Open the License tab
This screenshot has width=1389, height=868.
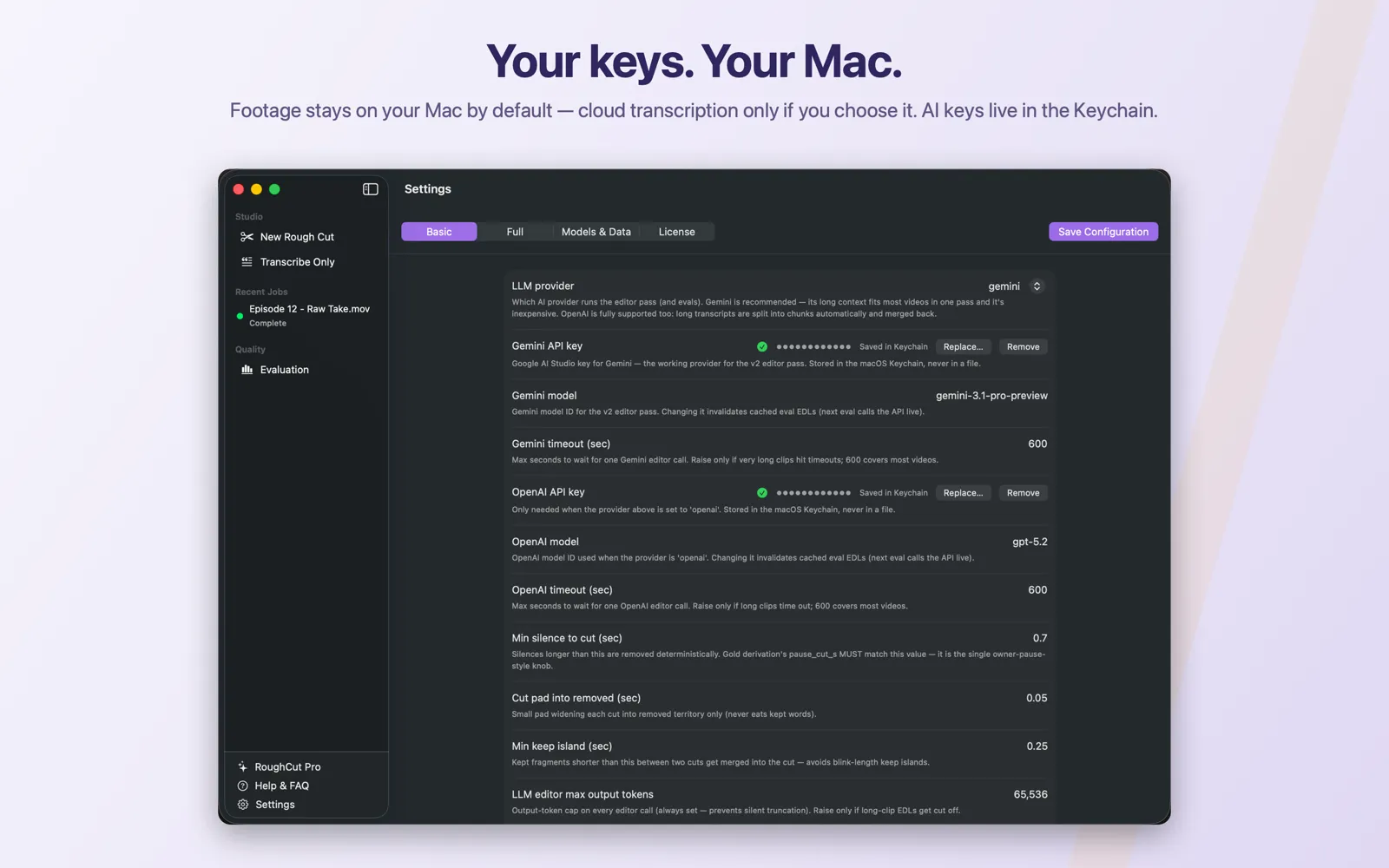(x=676, y=232)
